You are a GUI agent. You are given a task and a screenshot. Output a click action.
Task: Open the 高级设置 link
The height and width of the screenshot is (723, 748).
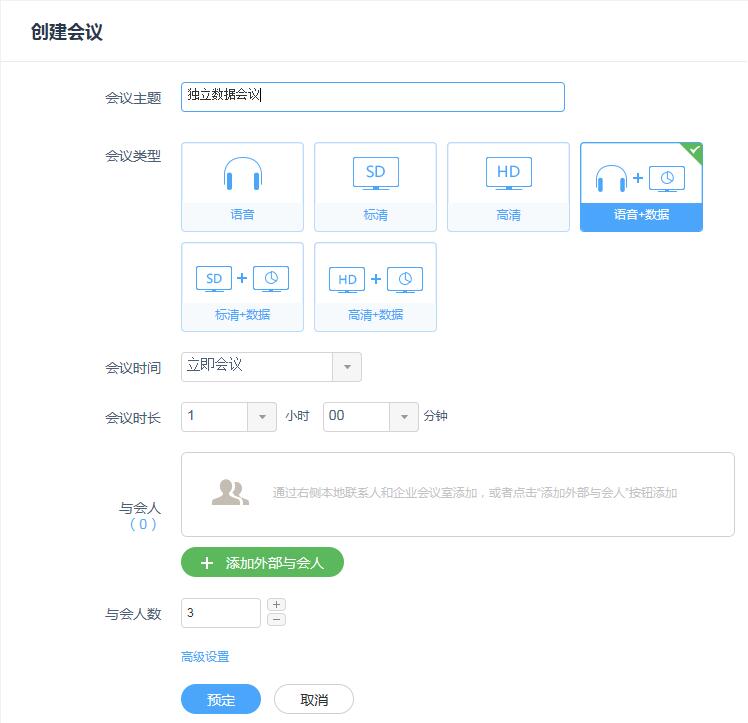[205, 657]
